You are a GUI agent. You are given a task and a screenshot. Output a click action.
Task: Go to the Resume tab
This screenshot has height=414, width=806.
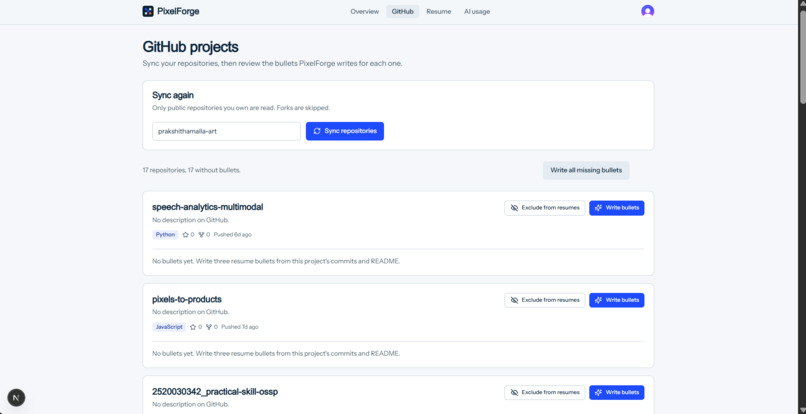click(438, 11)
